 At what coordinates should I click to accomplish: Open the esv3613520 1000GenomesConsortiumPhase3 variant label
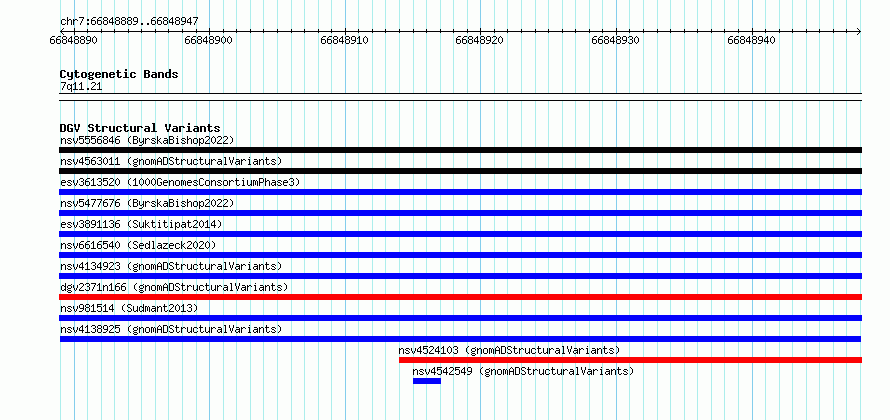pos(180,182)
